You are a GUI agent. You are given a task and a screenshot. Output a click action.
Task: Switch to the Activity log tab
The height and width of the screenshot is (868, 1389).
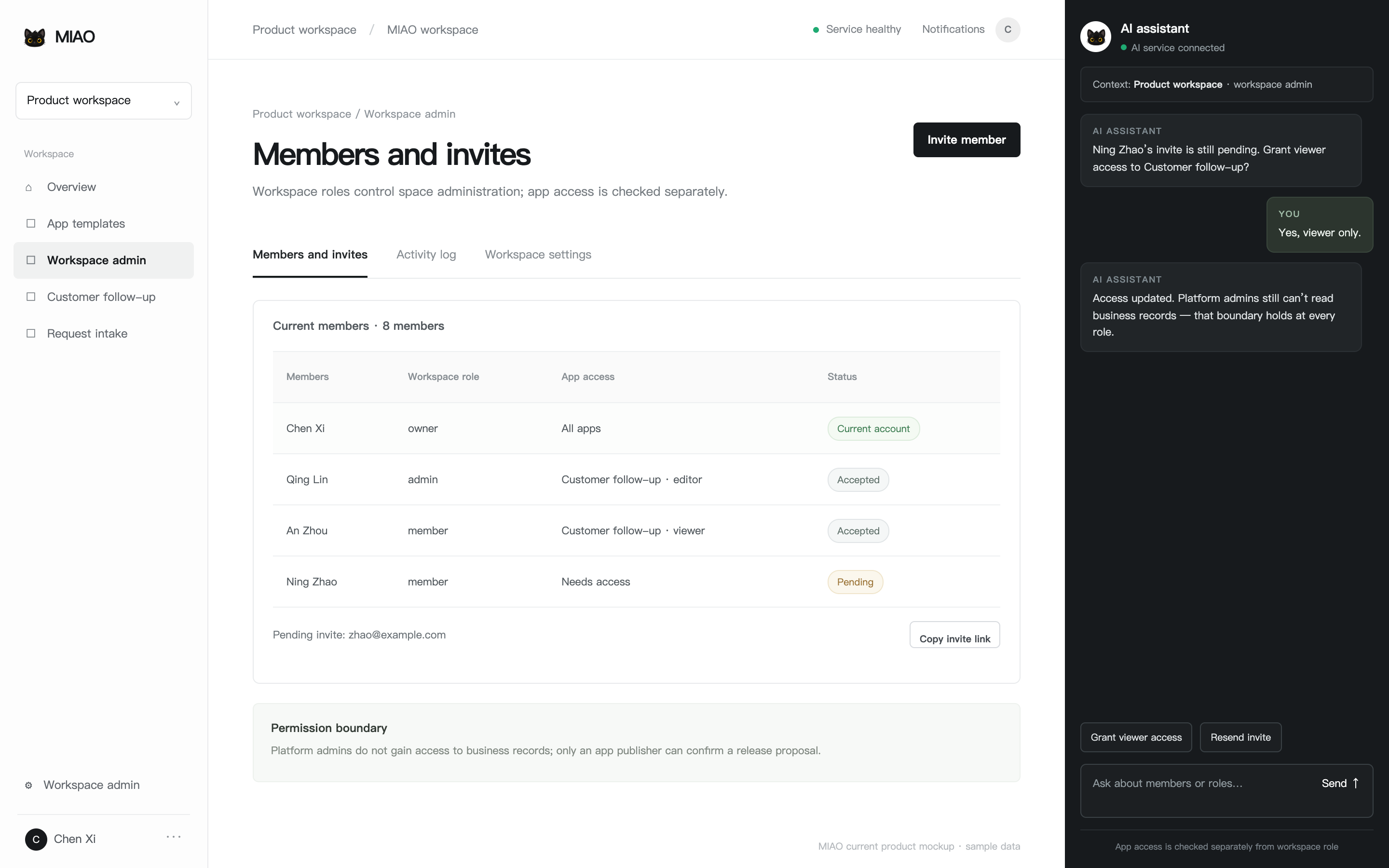[426, 255]
